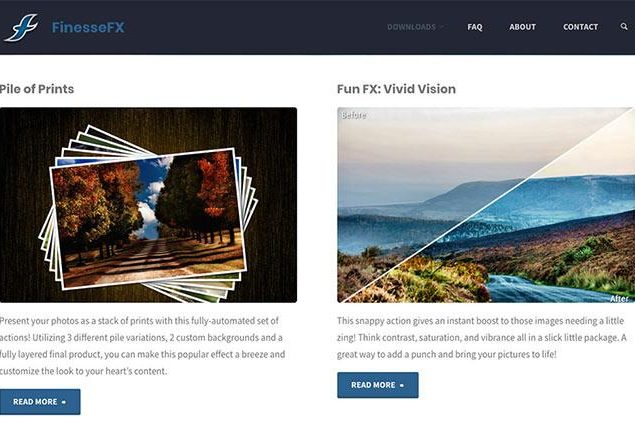Click the After label on landscape image
635x424 pixels.
click(x=619, y=298)
